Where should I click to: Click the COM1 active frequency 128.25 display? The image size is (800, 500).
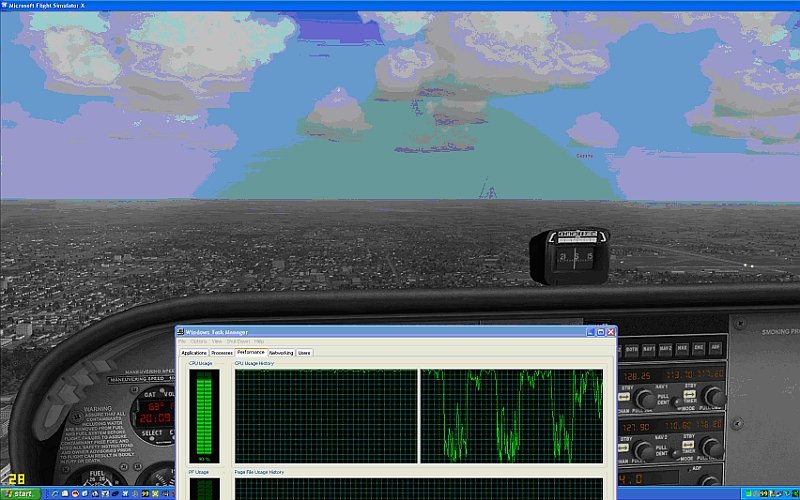click(x=638, y=376)
